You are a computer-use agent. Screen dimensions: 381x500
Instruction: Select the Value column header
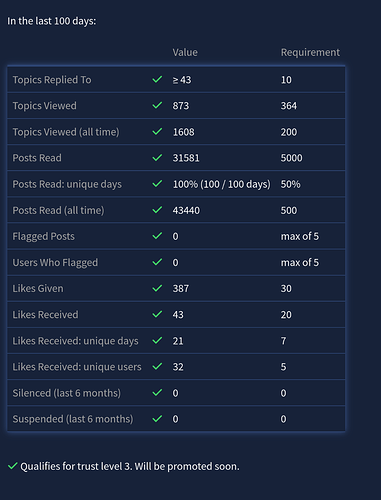tap(185, 52)
